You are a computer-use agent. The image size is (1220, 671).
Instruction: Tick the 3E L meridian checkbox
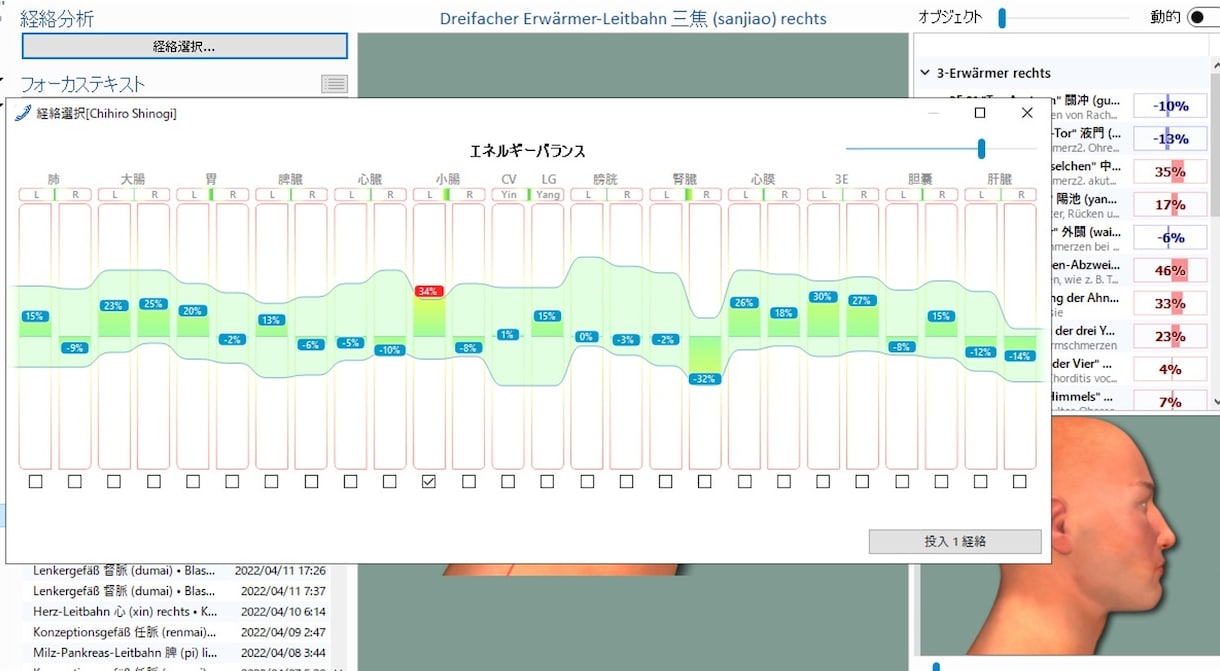(x=823, y=481)
